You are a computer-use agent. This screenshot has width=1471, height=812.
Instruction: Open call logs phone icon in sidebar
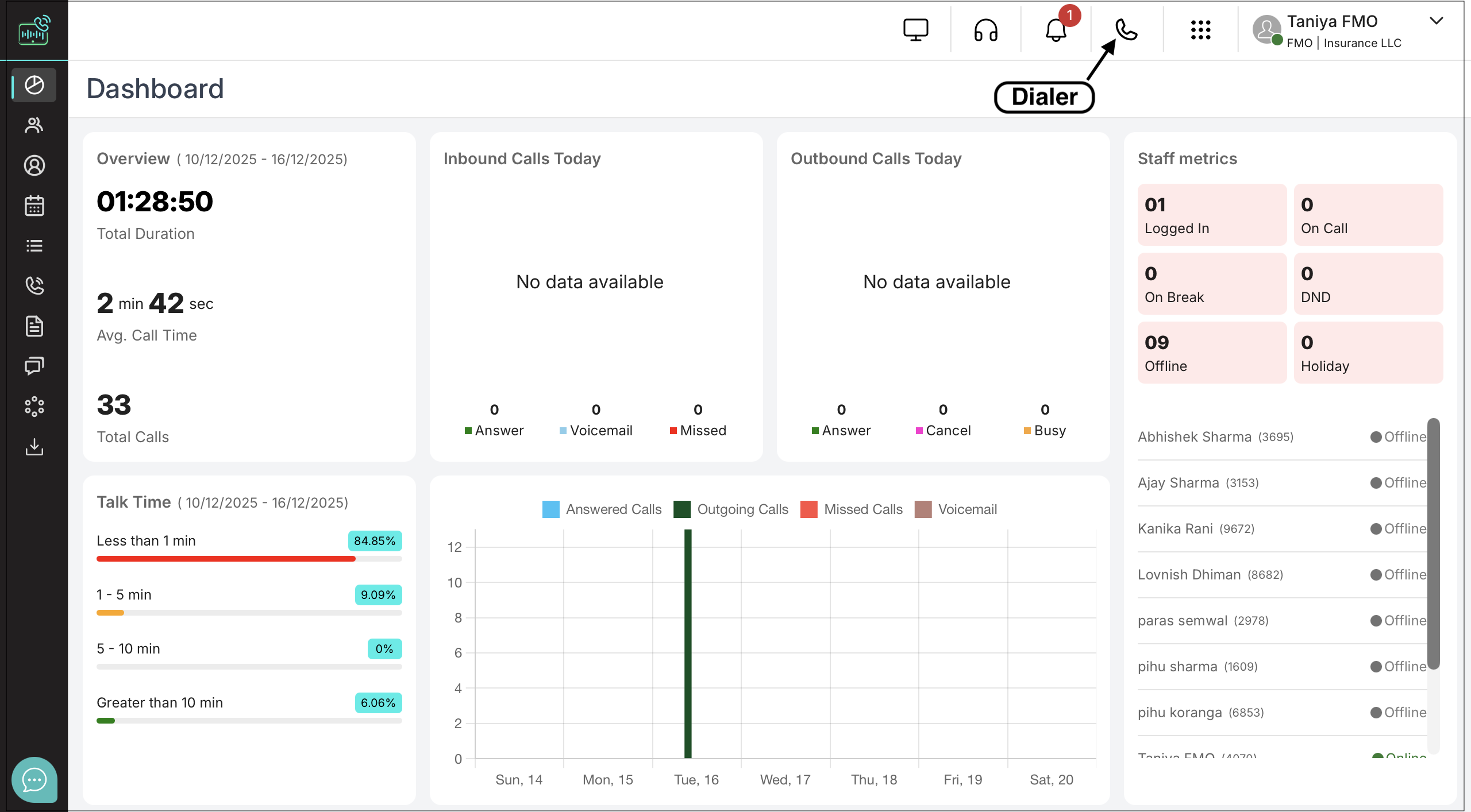(x=34, y=285)
